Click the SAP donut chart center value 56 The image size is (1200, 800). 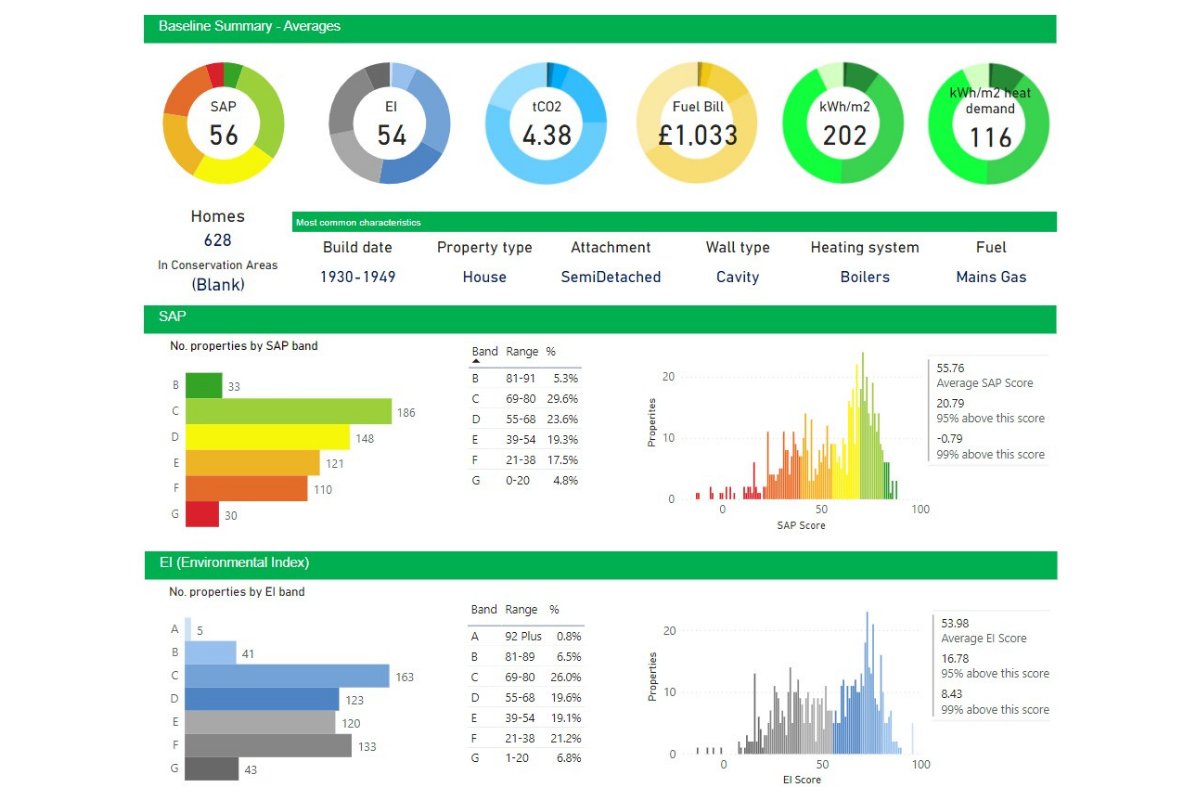(224, 135)
